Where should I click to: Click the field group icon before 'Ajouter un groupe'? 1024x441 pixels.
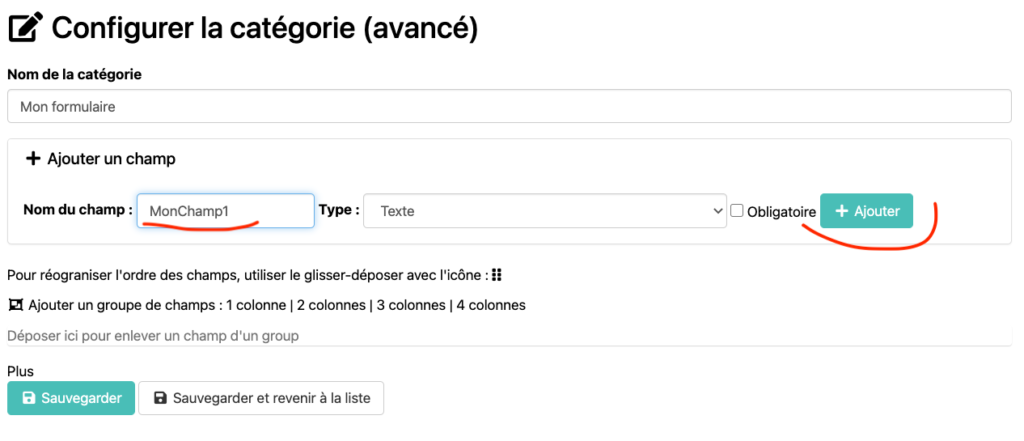(x=15, y=305)
